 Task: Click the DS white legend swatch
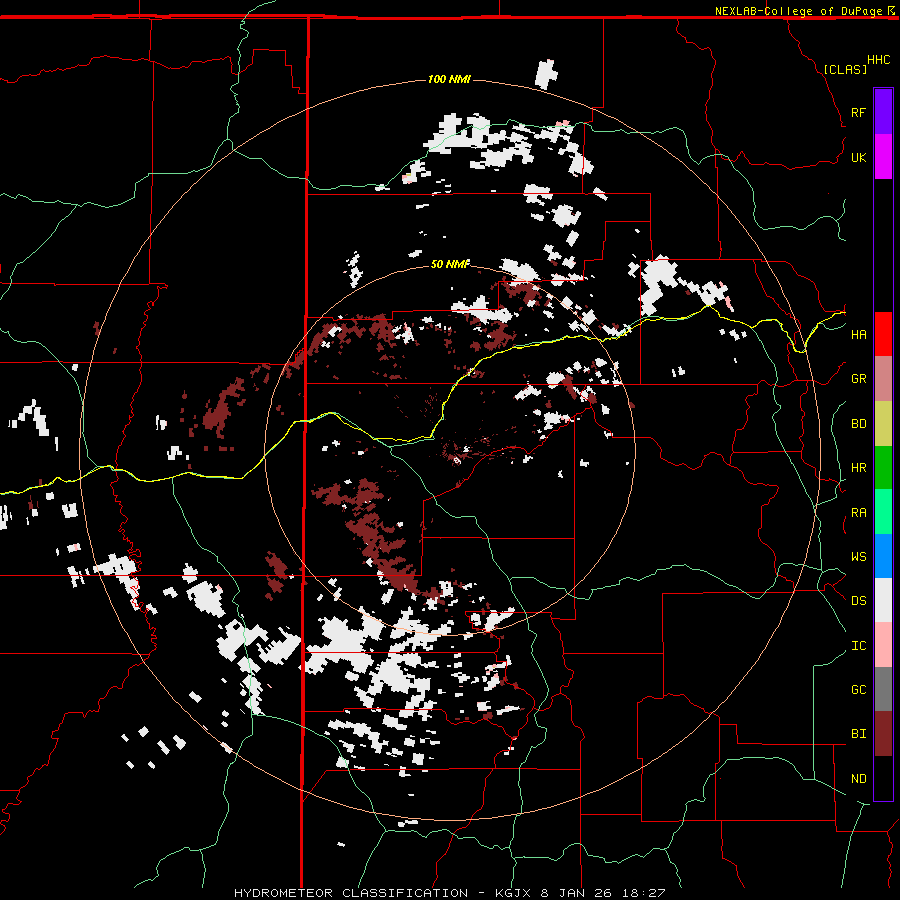click(x=883, y=600)
